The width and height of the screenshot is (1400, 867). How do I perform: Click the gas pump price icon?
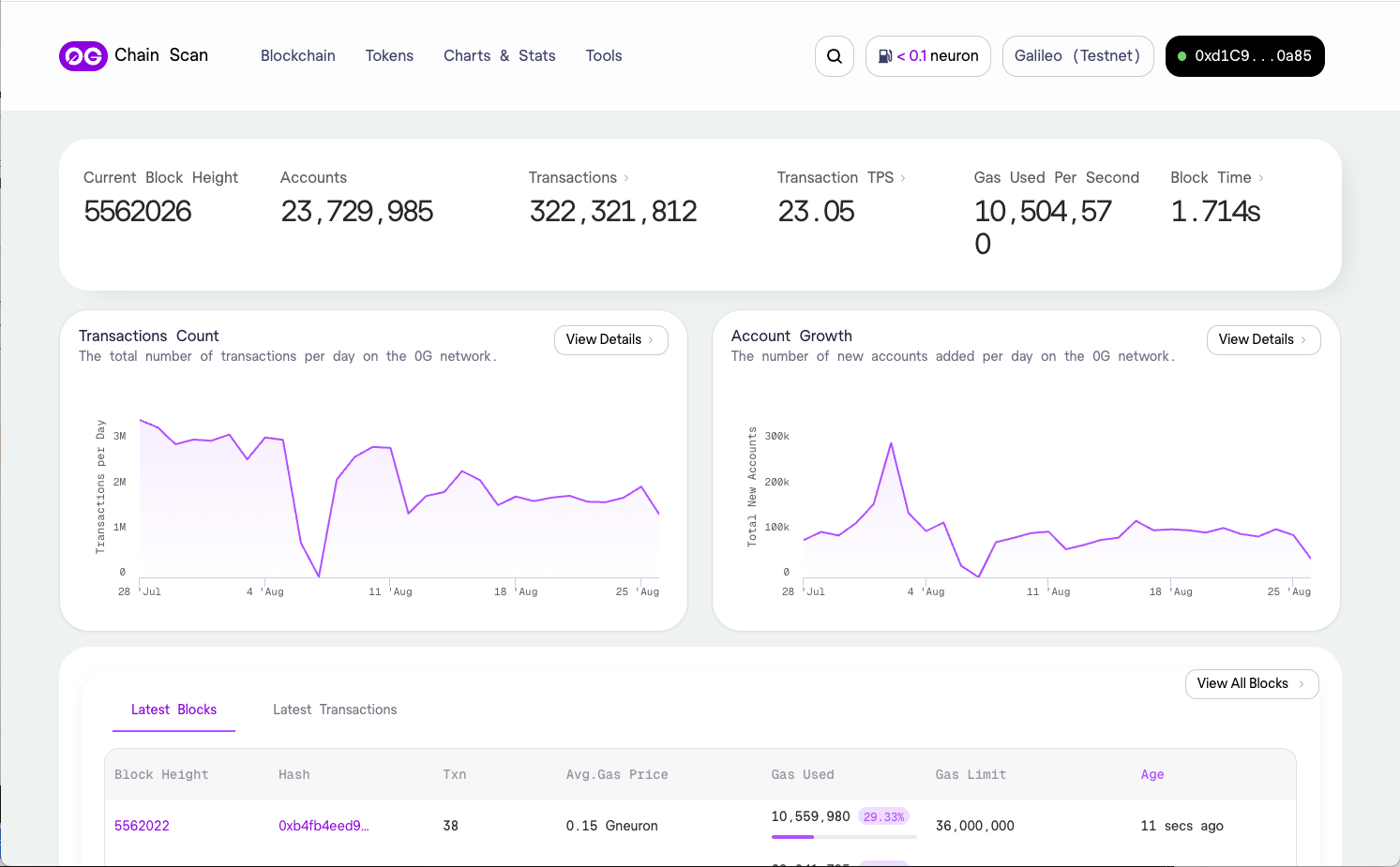[x=884, y=56]
